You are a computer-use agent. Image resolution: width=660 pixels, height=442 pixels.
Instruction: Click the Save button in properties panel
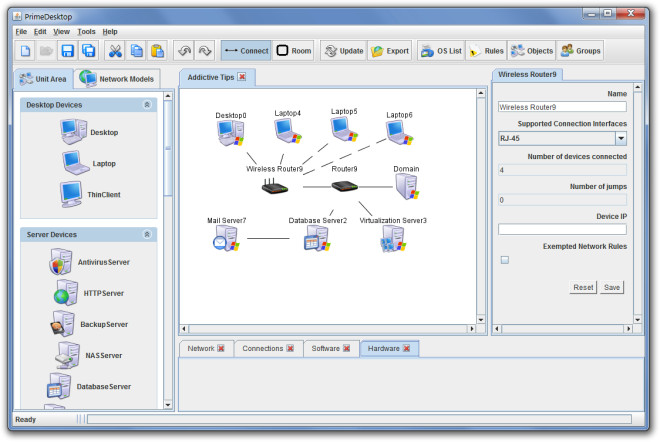tap(612, 287)
